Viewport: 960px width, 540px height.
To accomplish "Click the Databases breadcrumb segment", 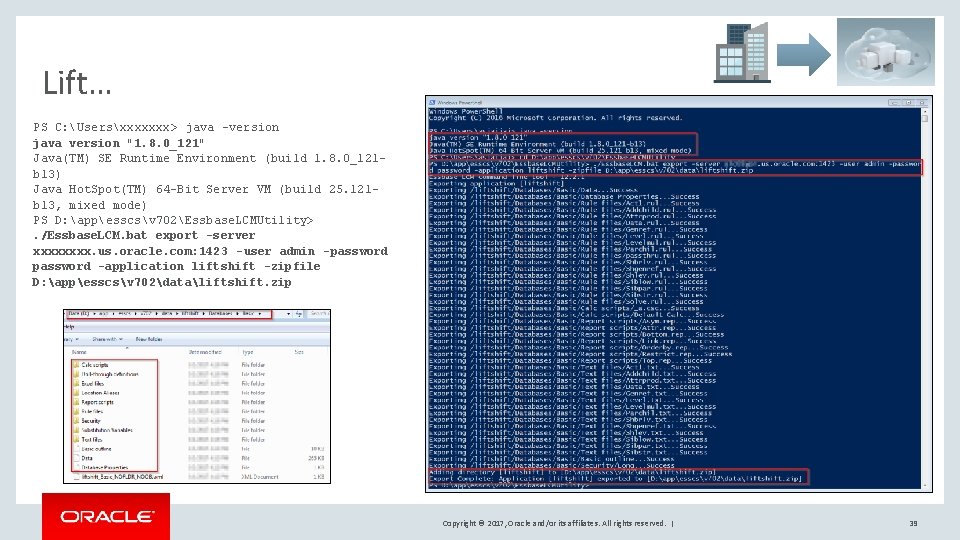I will tap(221, 313).
